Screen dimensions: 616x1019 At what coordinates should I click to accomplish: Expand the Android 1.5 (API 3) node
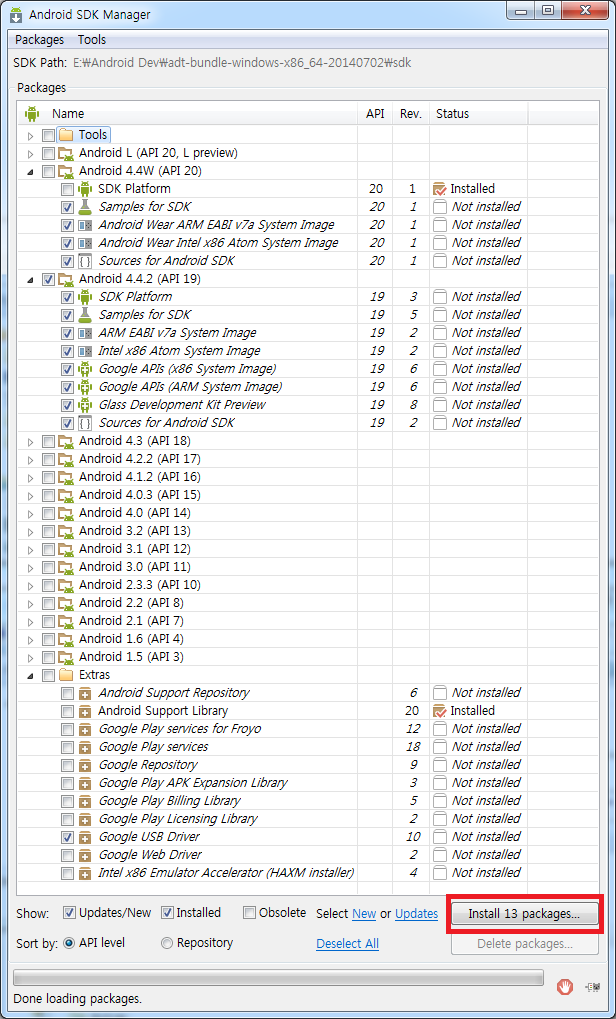point(30,658)
